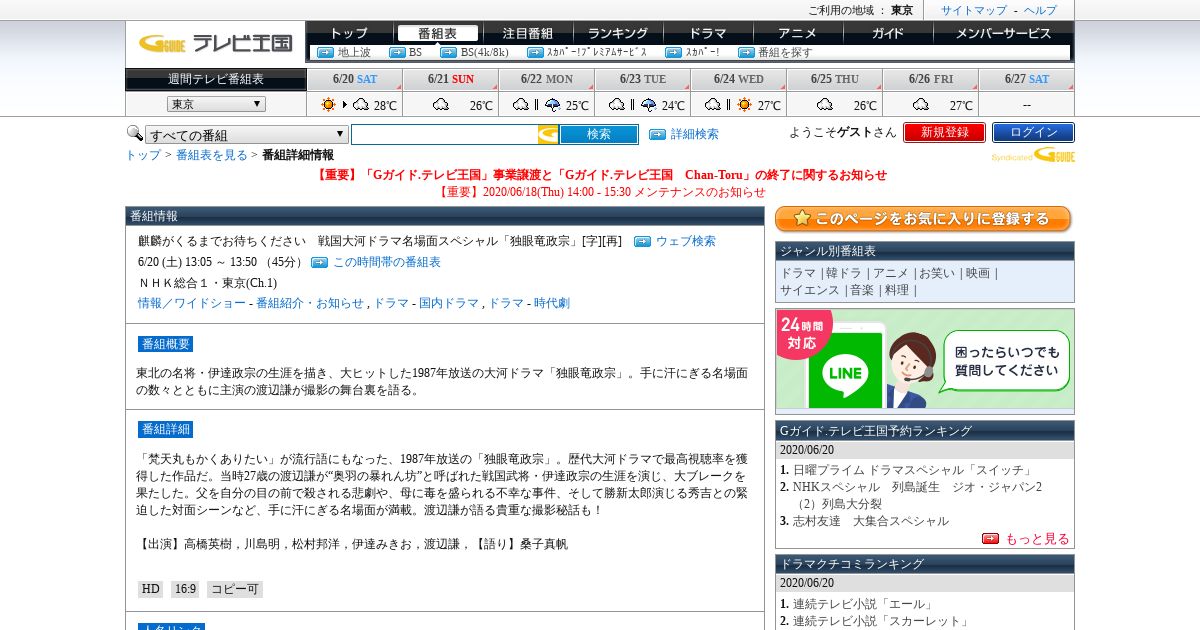
Task: Click the LINE 24時間対応 banner
Action: (x=925, y=361)
